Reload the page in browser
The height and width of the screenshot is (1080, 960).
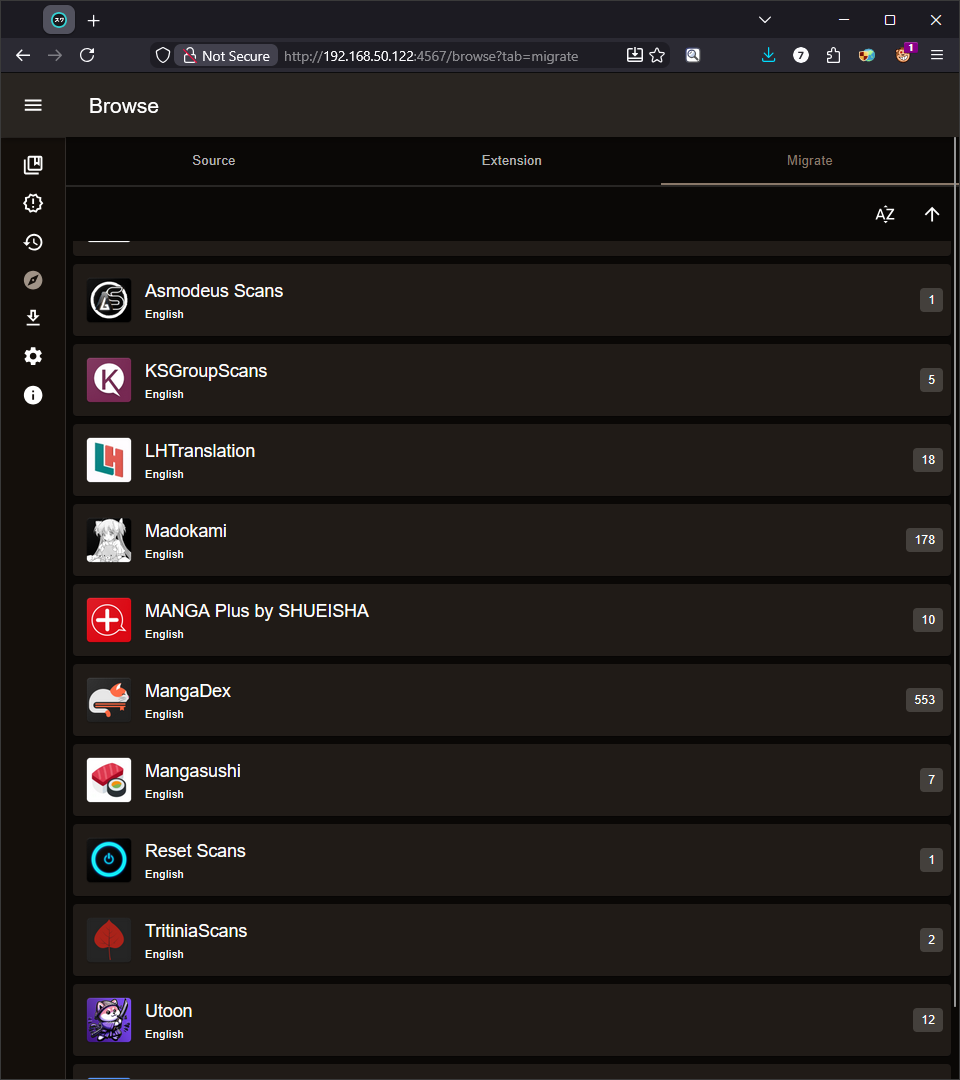(87, 56)
